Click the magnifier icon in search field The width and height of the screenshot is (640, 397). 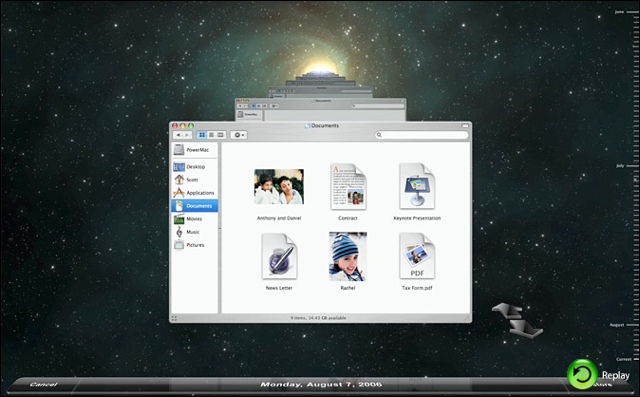[x=379, y=135]
